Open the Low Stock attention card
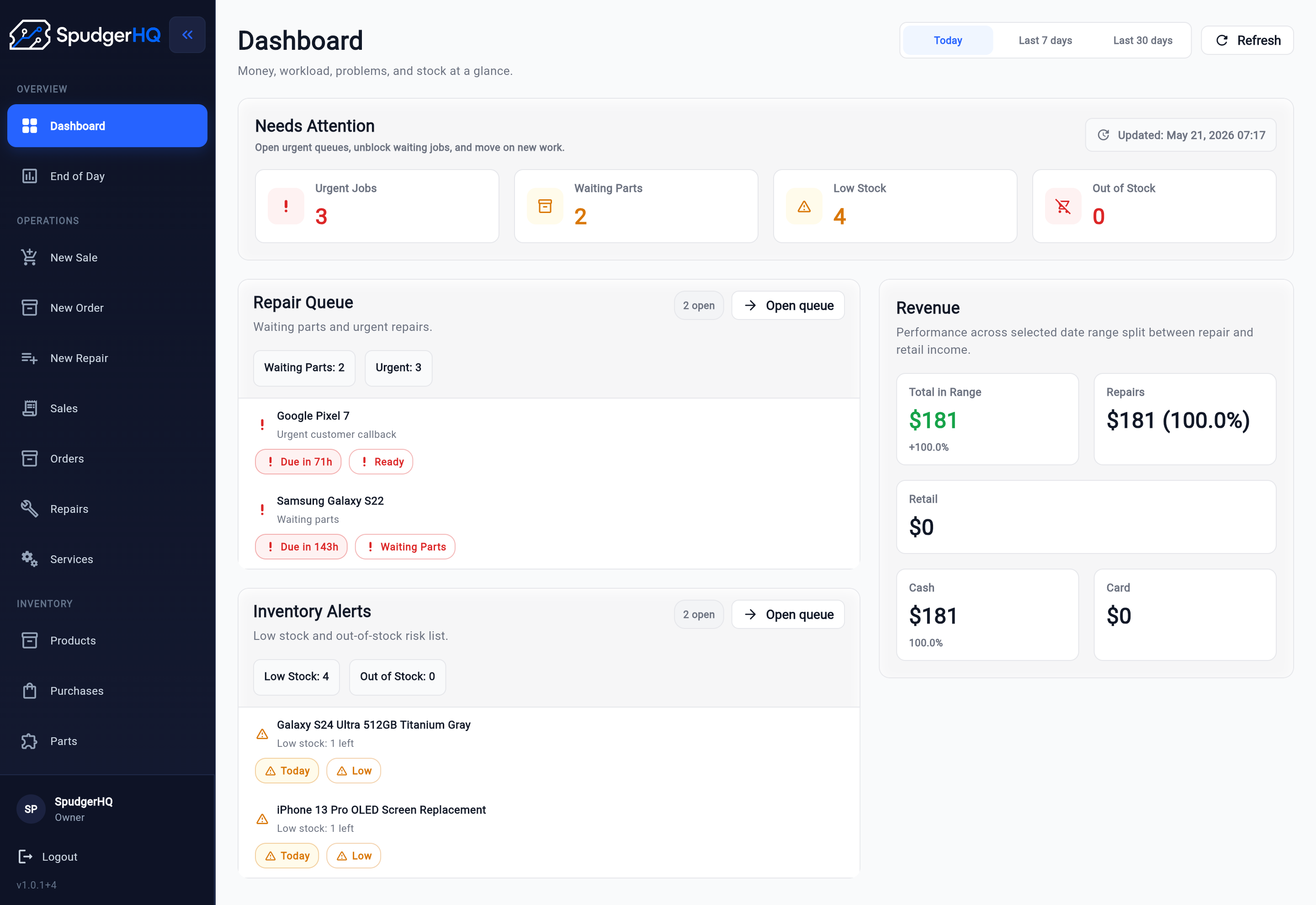Screen dimensions: 1316x905 (x=895, y=207)
